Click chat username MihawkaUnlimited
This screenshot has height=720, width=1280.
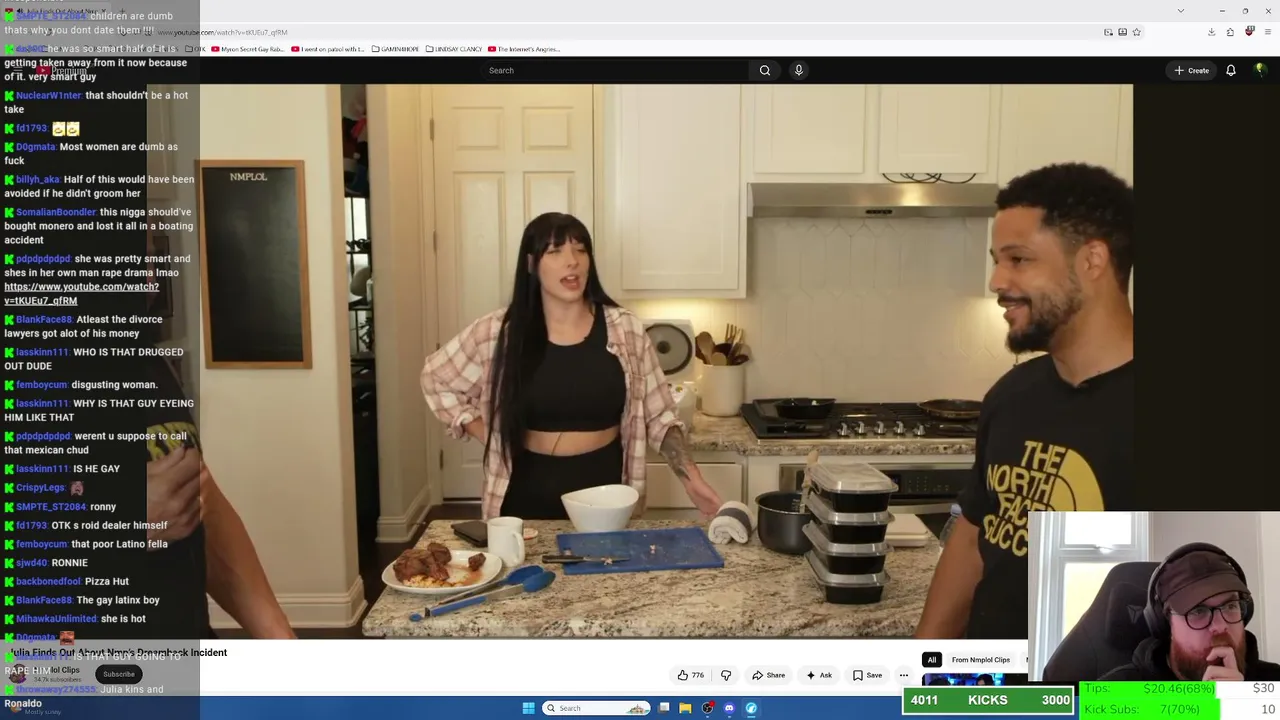[x=56, y=619]
